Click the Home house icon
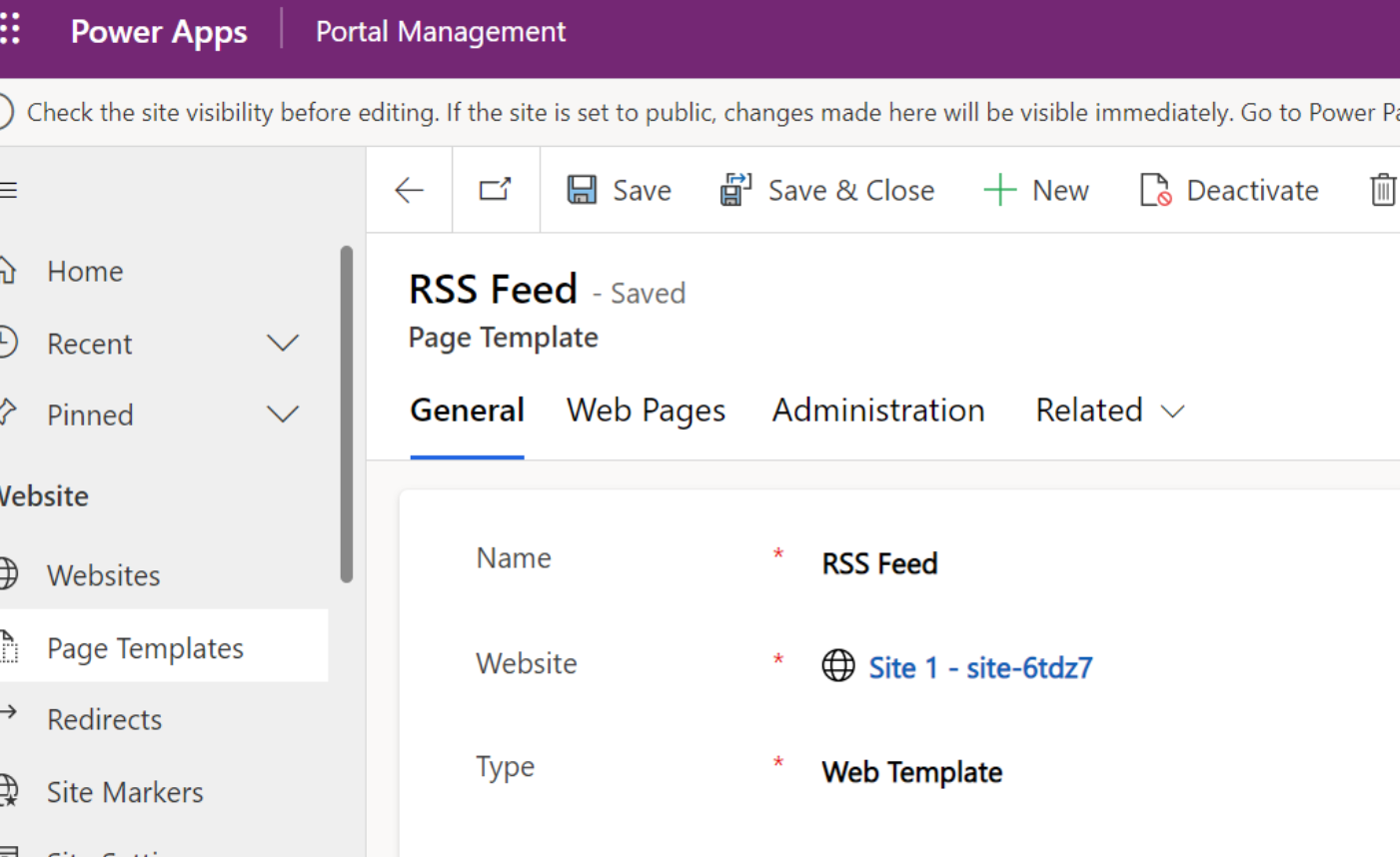The image size is (1400, 857). point(8,270)
